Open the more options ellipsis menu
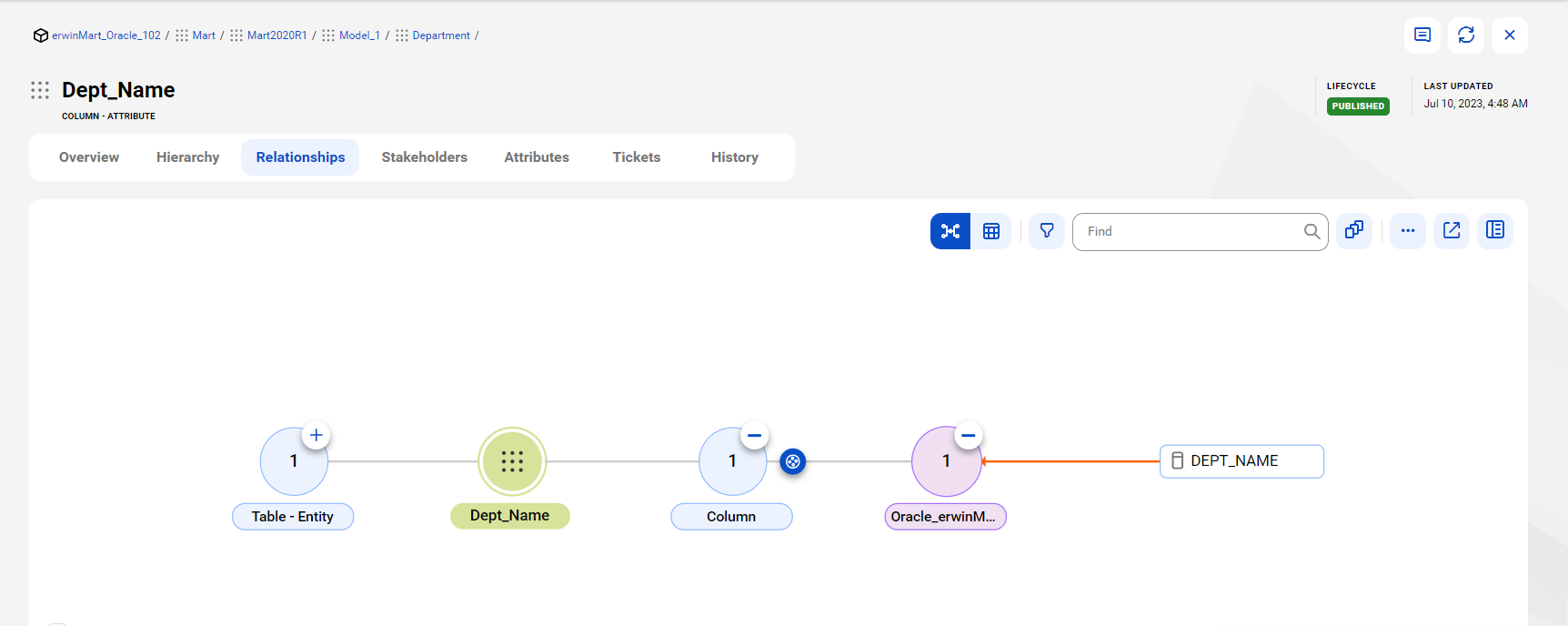 [x=1408, y=230]
